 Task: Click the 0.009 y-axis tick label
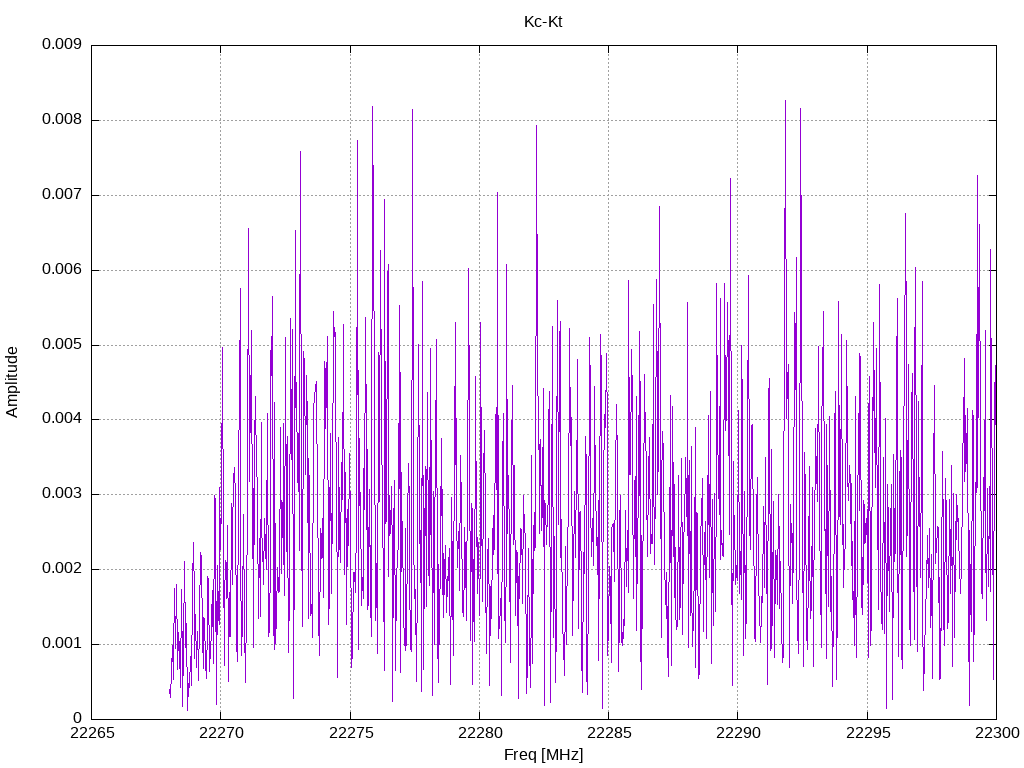(x=62, y=44)
